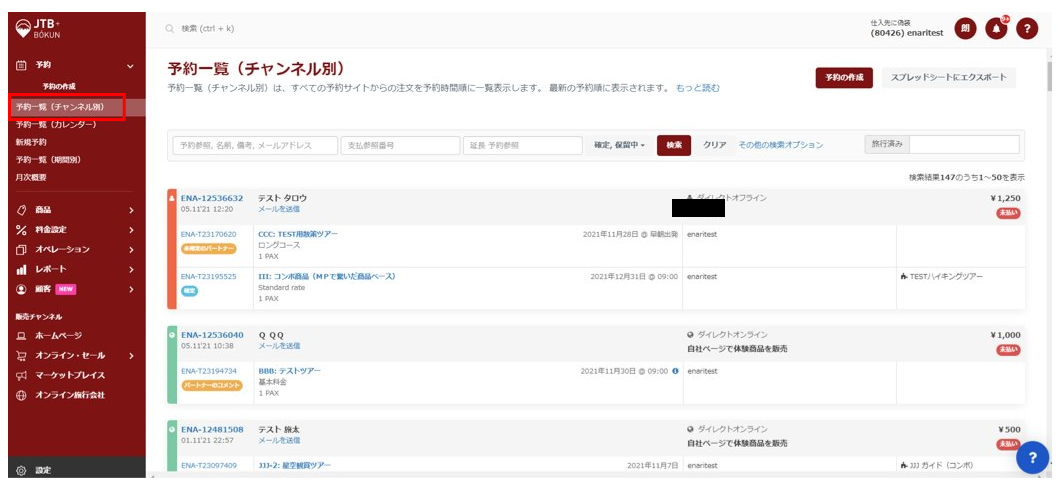
Task: Click the dark red 検索 button
Action: point(674,145)
